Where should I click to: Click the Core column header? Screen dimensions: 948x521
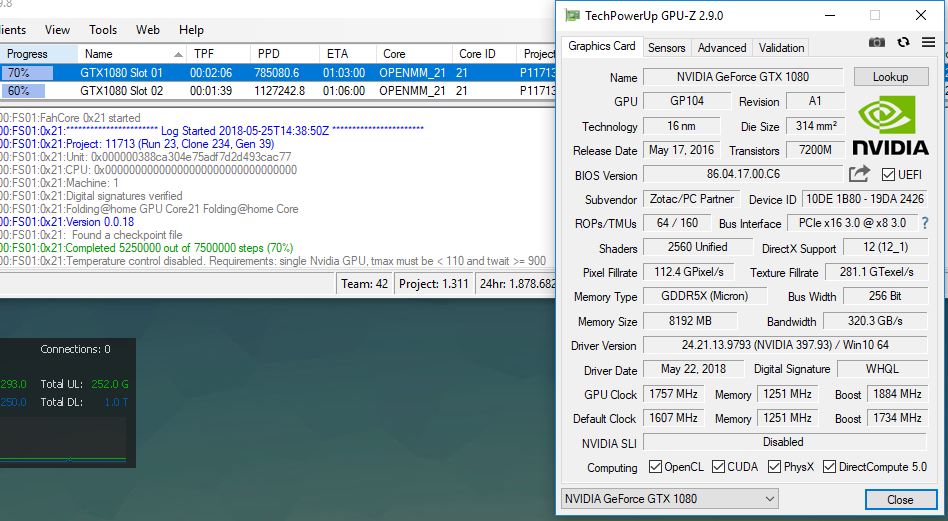tap(414, 54)
